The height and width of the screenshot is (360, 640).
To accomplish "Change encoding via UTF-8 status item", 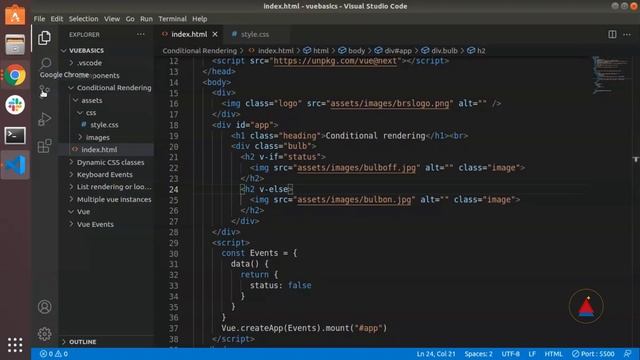I will pos(511,354).
